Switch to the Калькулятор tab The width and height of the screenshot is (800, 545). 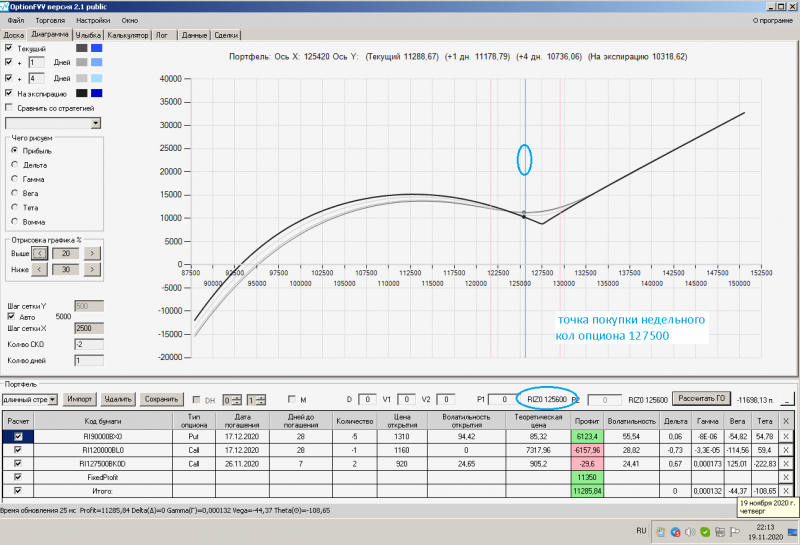pyautogui.click(x=128, y=35)
